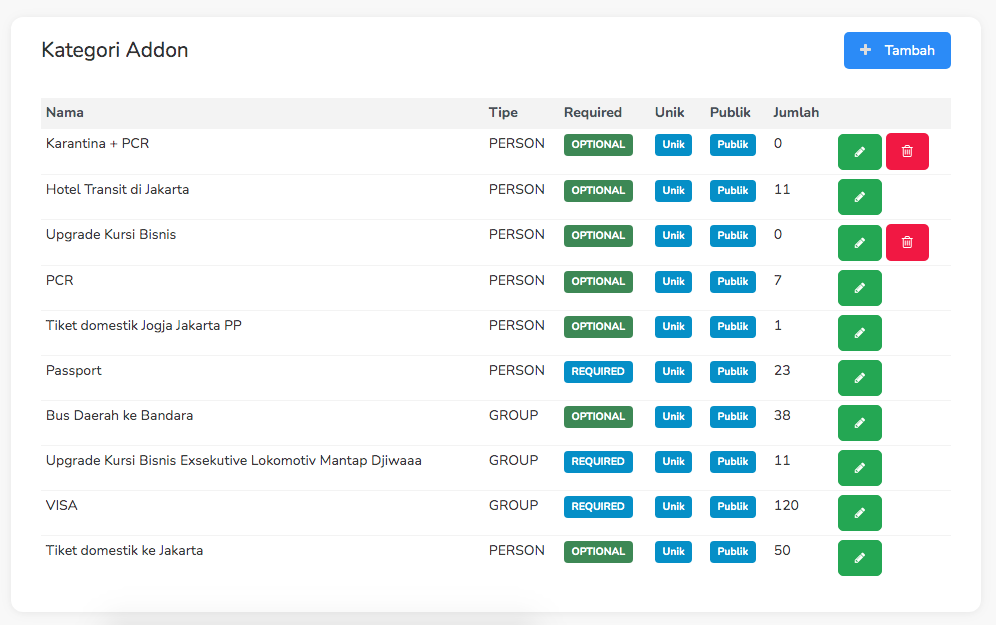Click the Publik badge for Bus Daerah

click(732, 417)
